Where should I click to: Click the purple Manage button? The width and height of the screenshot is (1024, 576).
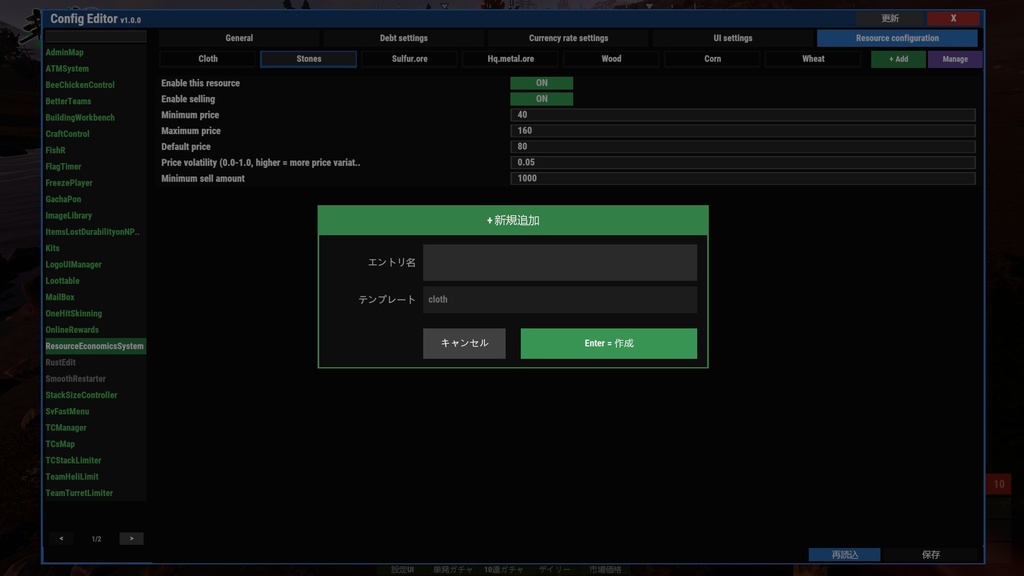point(955,58)
